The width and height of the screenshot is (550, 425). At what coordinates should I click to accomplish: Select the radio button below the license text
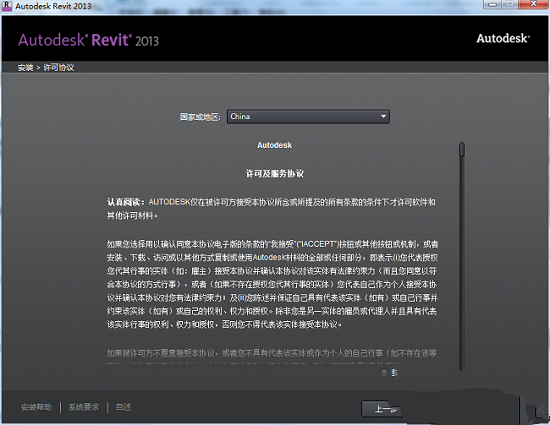click(x=384, y=372)
